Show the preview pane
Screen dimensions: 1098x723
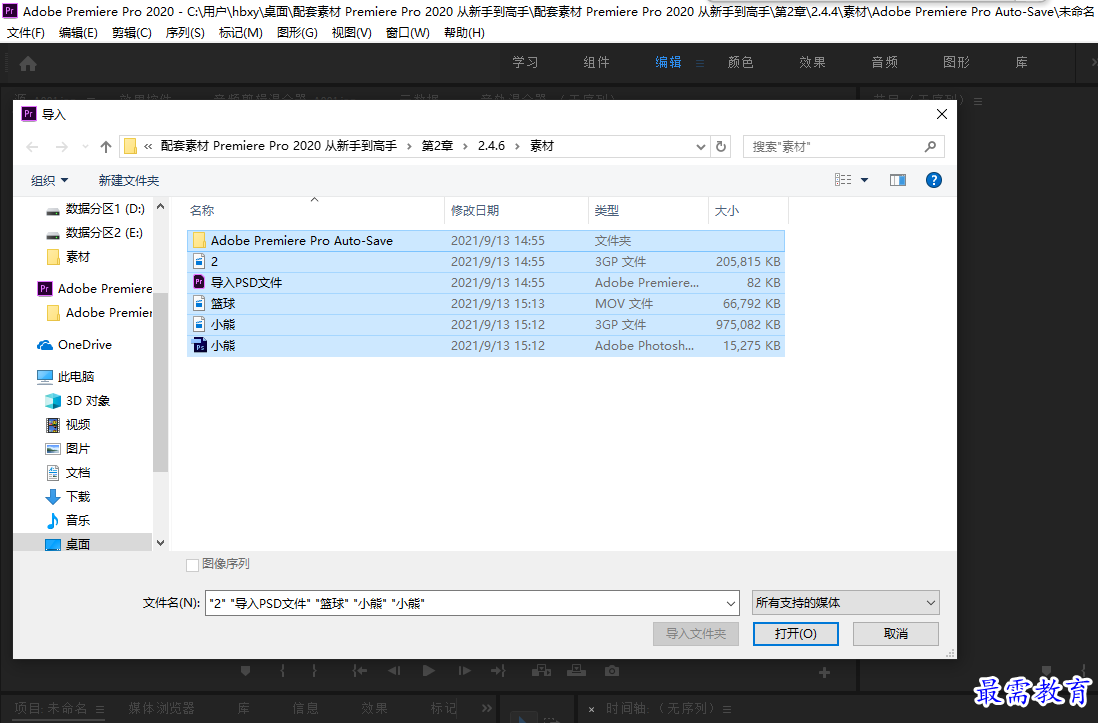pyautogui.click(x=898, y=180)
